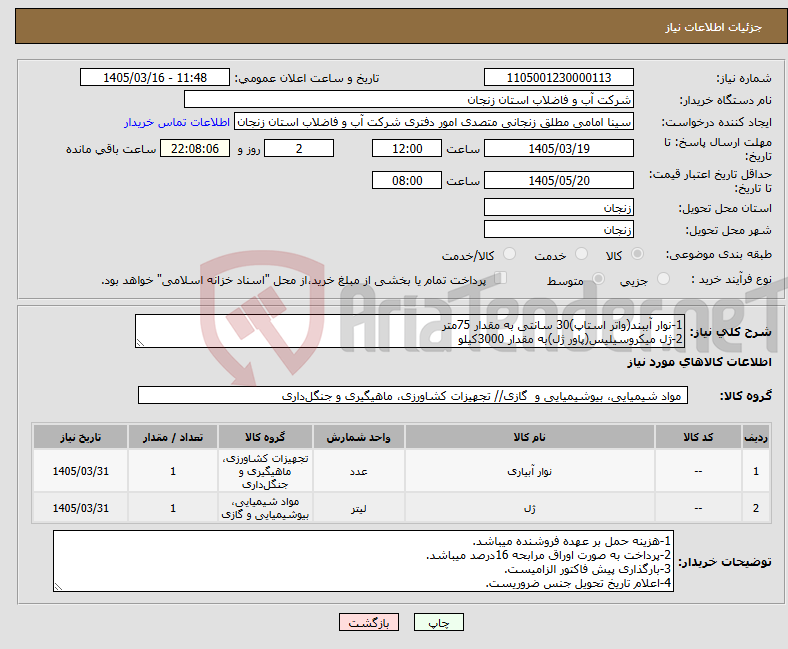Image resolution: width=788 pixels, height=649 pixels.
Task: Click the resize handle of description text area
Action: 140,343
